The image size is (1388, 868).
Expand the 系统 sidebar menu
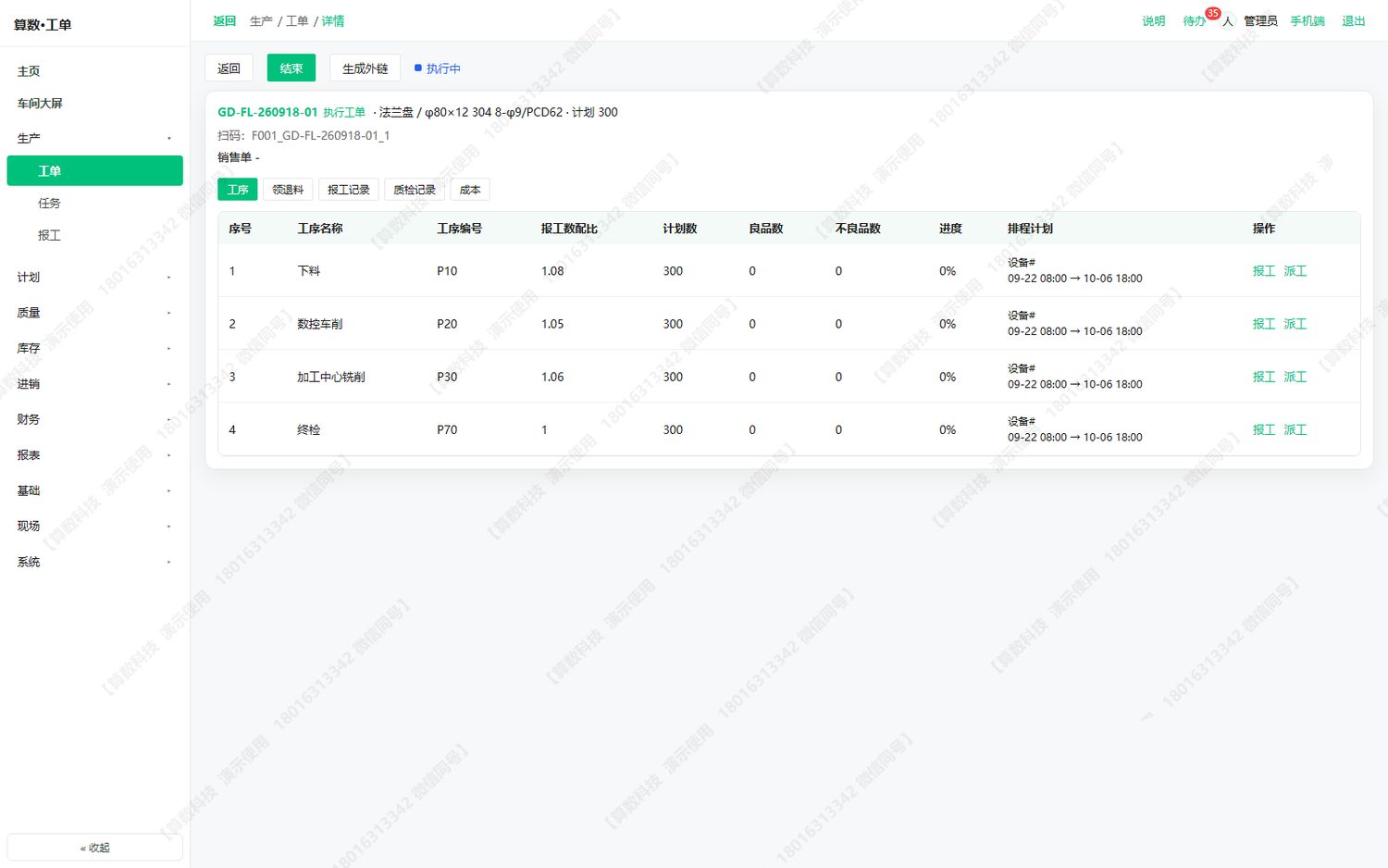[94, 562]
